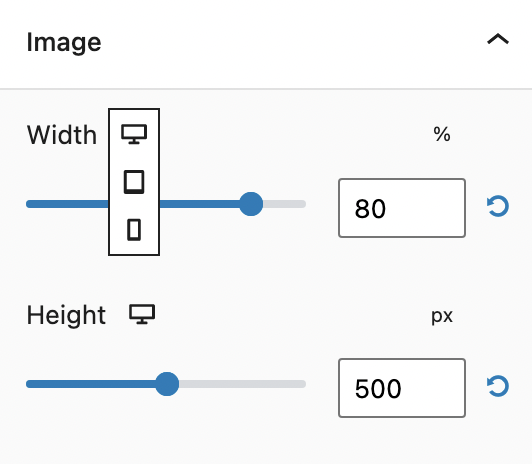Screen dimensions: 532x464
Task: Reset the Width value to default
Action: (498, 206)
